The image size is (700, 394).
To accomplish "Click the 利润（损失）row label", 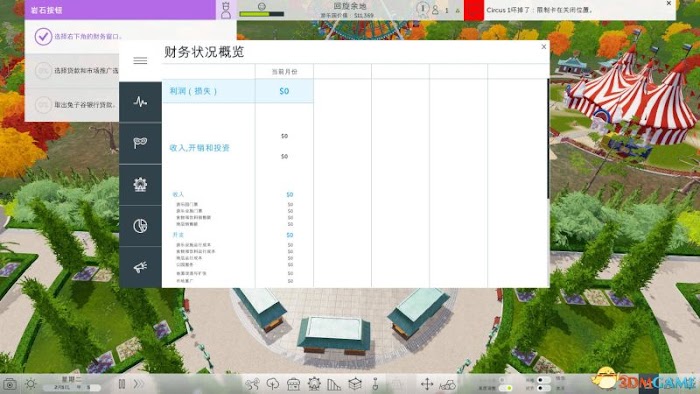I will coord(193,91).
